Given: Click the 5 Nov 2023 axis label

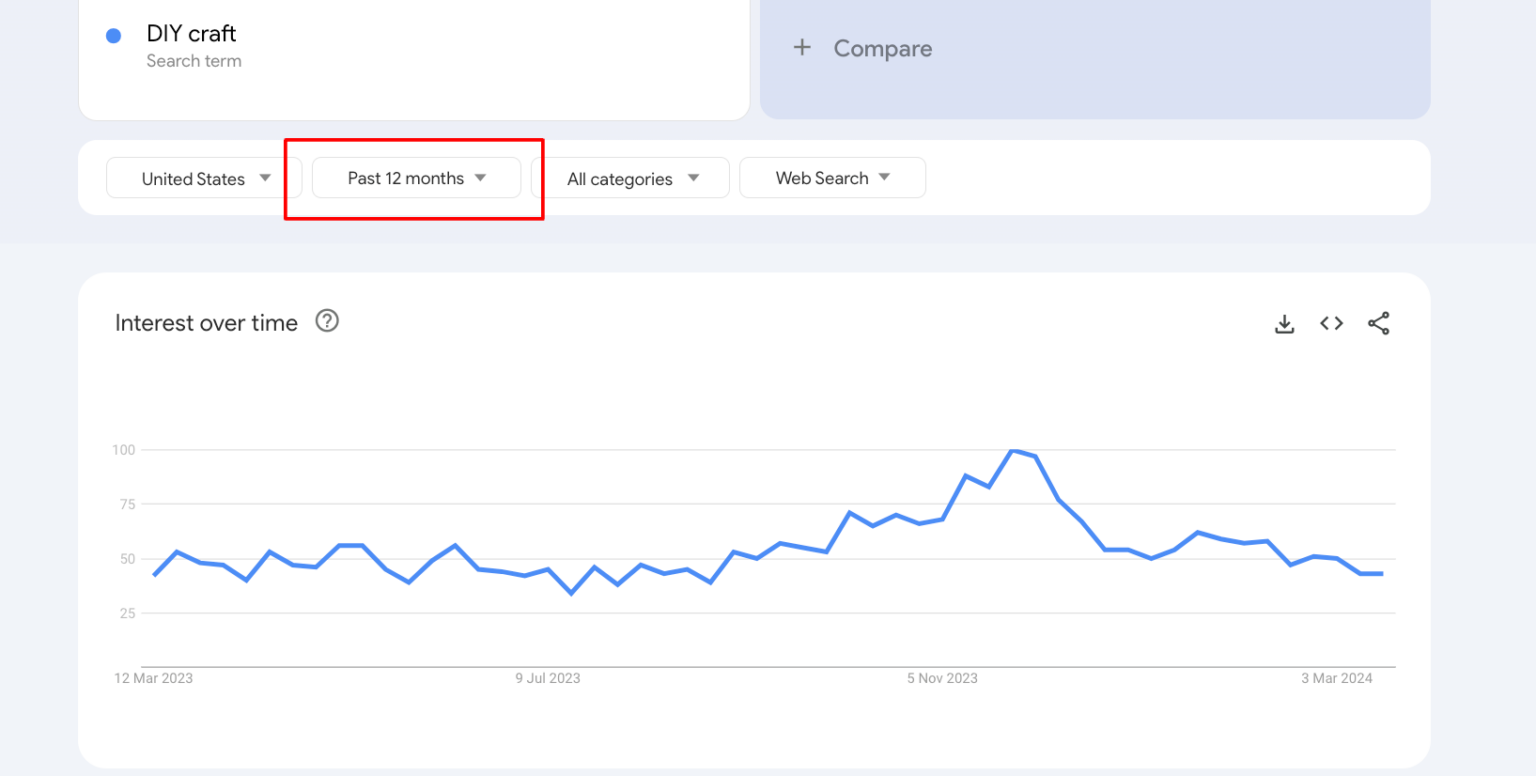Looking at the screenshot, I should coord(941,678).
